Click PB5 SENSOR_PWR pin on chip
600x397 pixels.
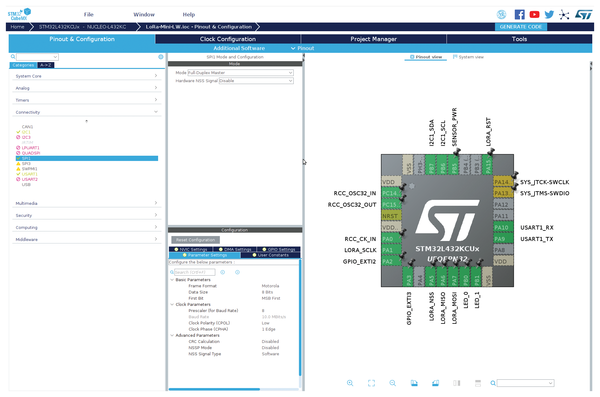point(453,165)
